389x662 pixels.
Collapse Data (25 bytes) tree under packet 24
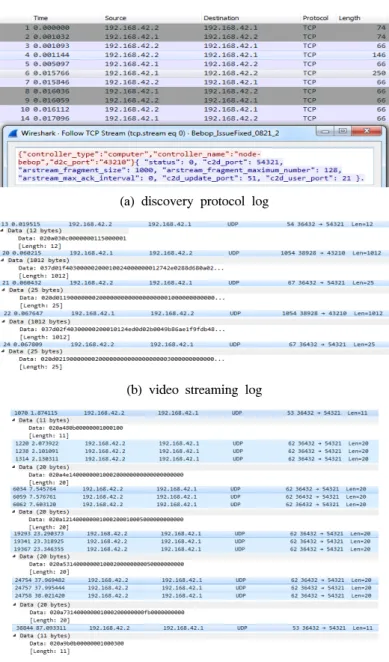(x=4, y=351)
